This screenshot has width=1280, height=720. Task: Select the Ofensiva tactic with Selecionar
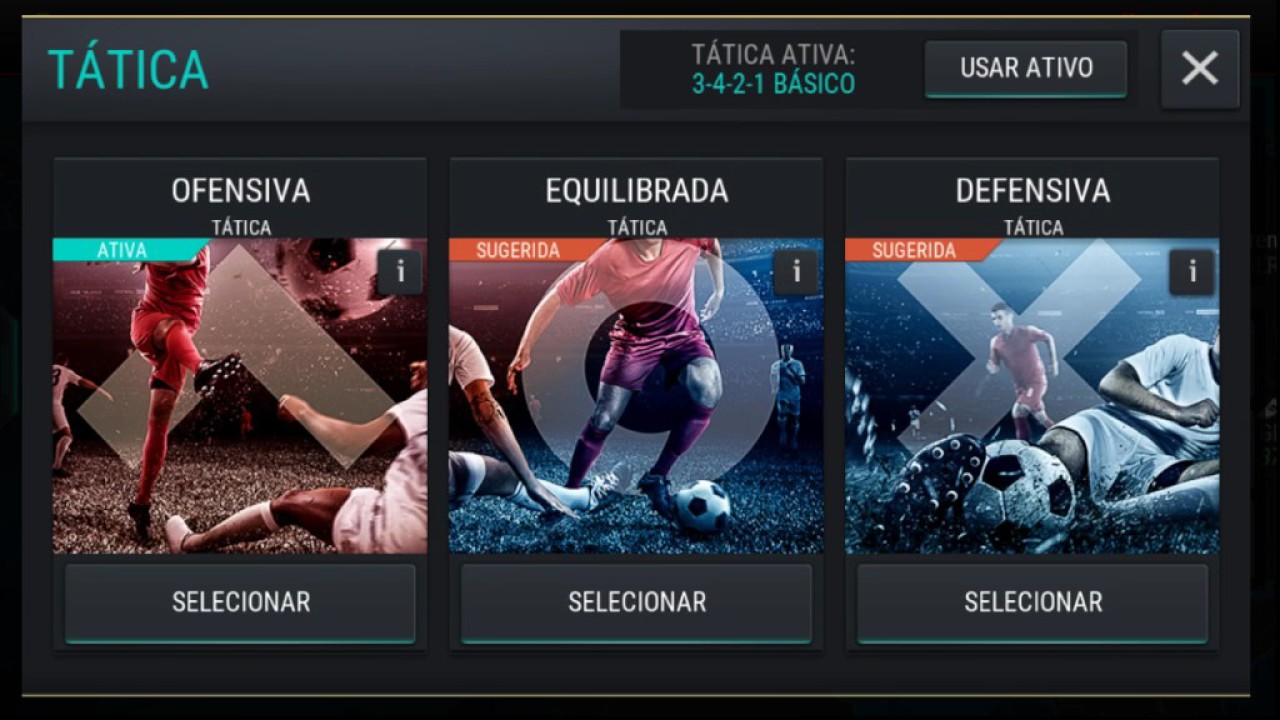(240, 603)
